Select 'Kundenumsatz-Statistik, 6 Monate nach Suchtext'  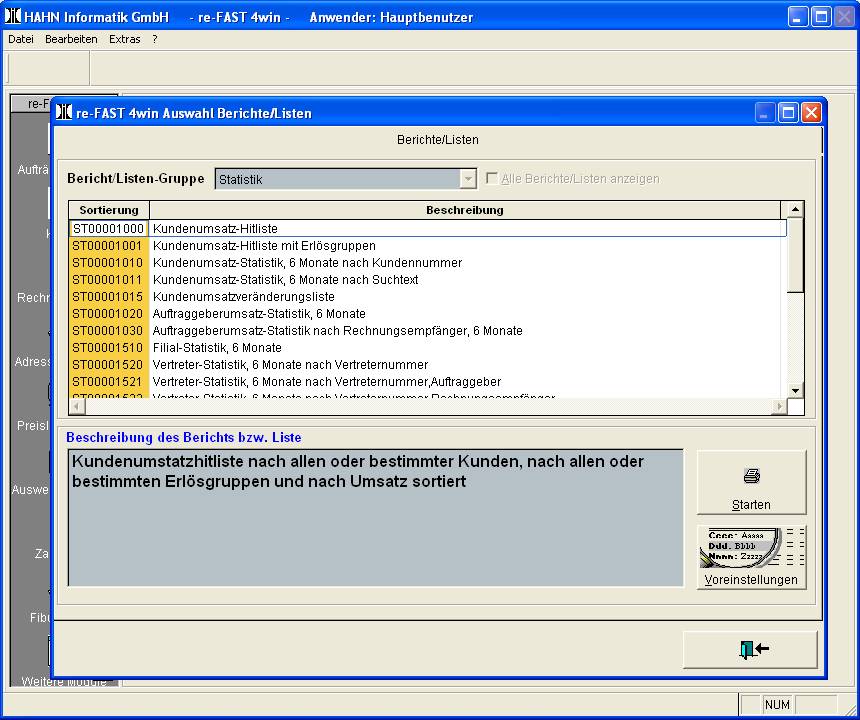(428, 280)
